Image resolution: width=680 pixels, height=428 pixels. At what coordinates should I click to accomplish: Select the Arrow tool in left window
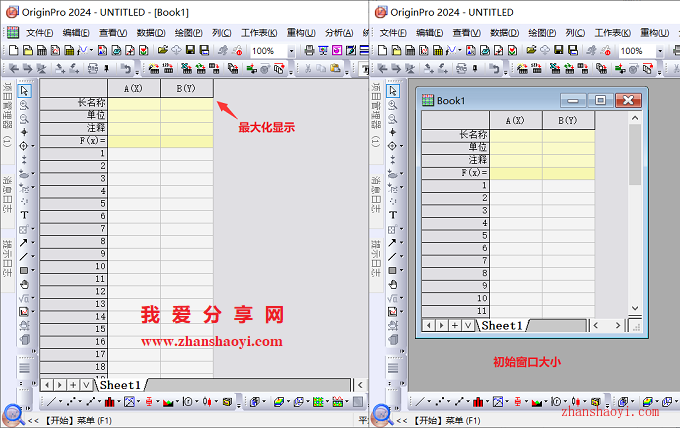[x=23, y=242]
